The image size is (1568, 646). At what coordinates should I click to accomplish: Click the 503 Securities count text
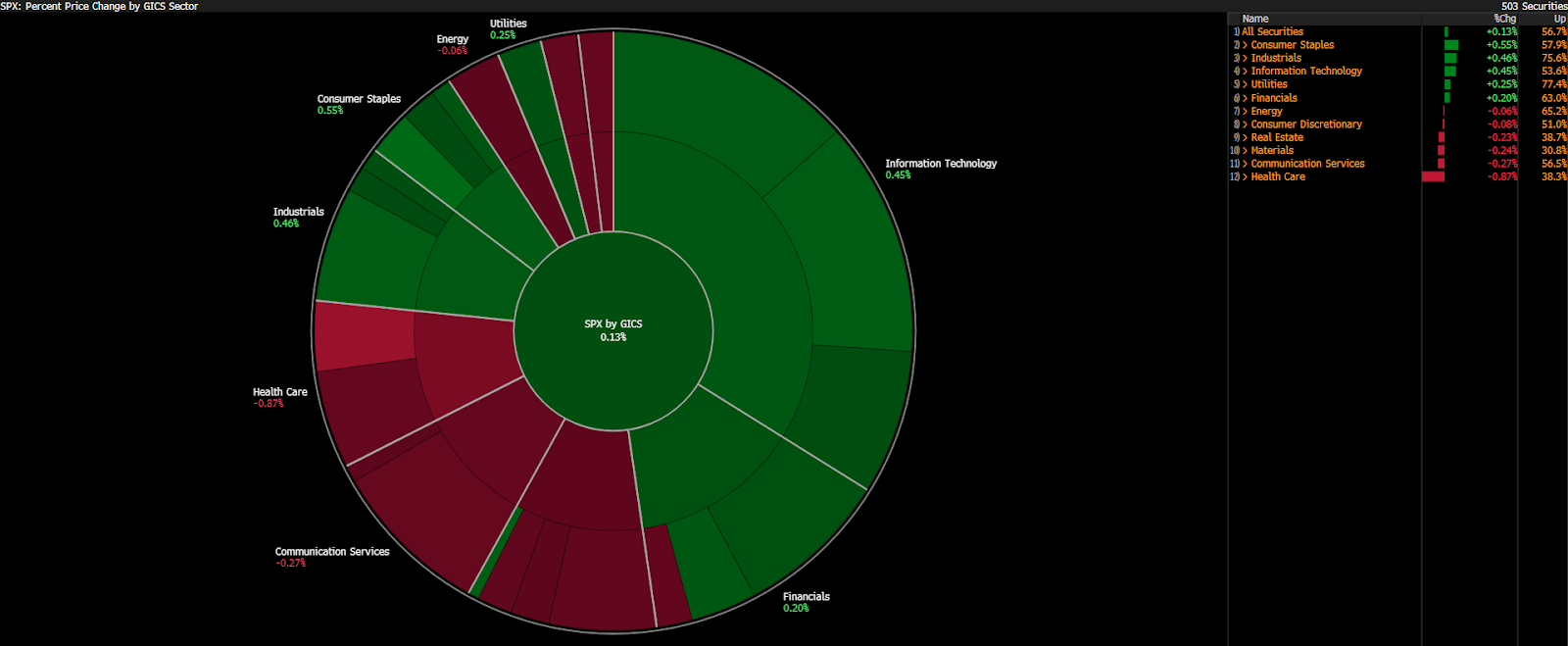tap(1534, 6)
